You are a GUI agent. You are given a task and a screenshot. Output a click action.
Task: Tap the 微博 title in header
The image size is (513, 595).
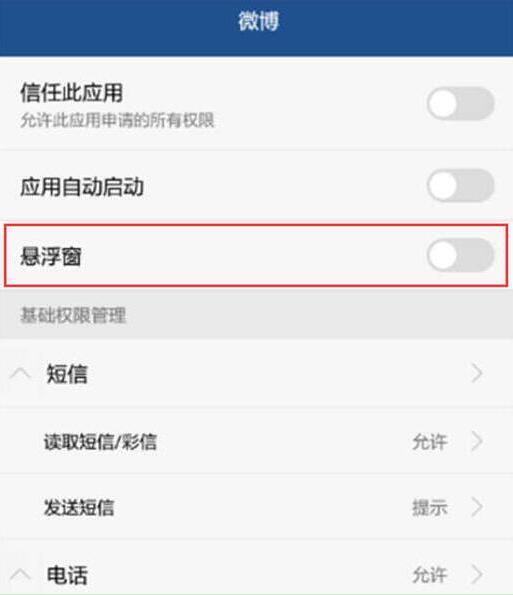pos(258,21)
